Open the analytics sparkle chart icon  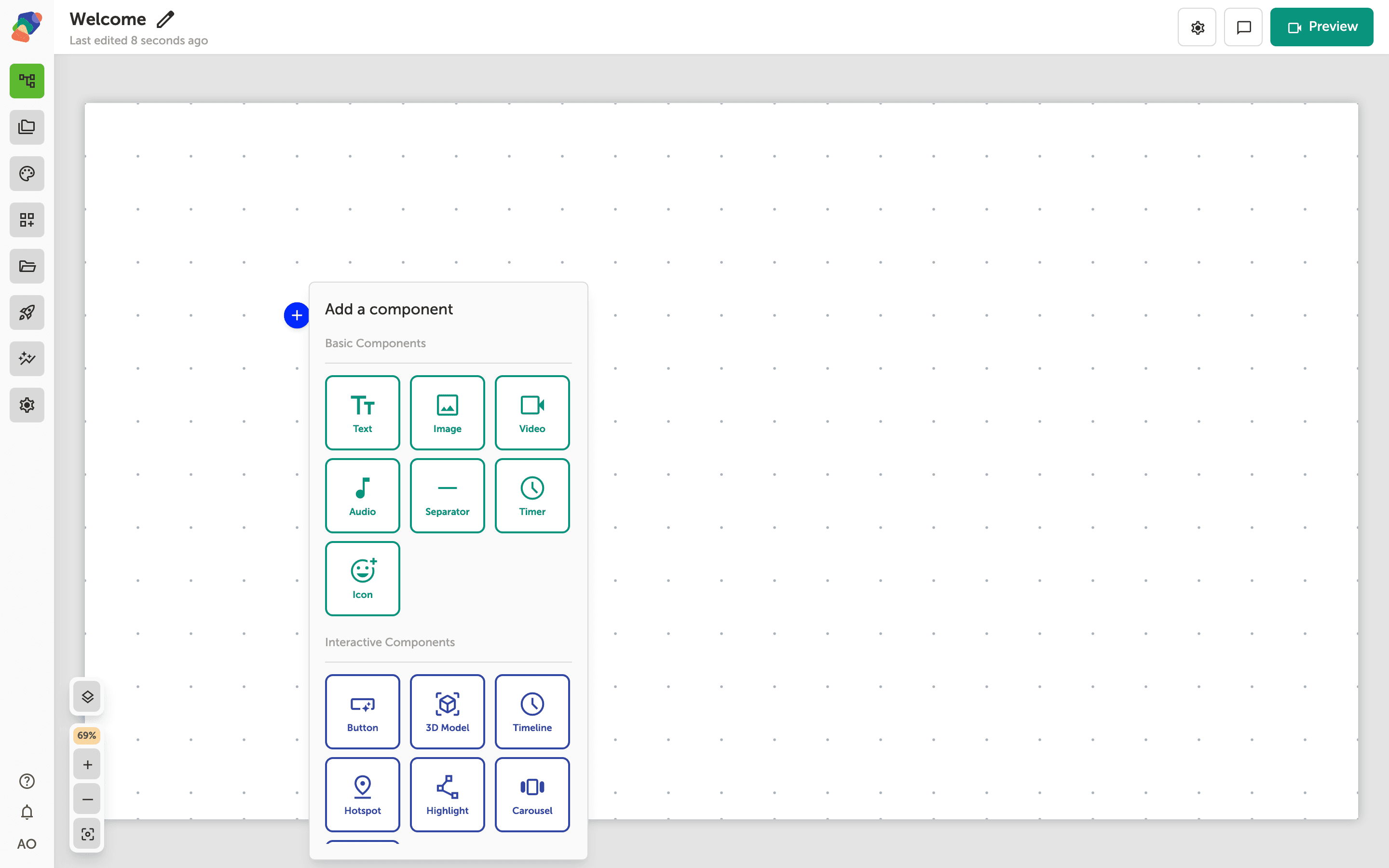(27, 359)
